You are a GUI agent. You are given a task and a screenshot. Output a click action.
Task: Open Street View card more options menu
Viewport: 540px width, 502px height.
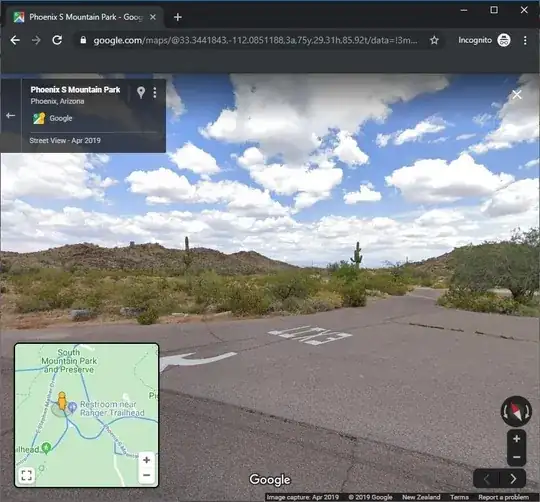(x=155, y=93)
